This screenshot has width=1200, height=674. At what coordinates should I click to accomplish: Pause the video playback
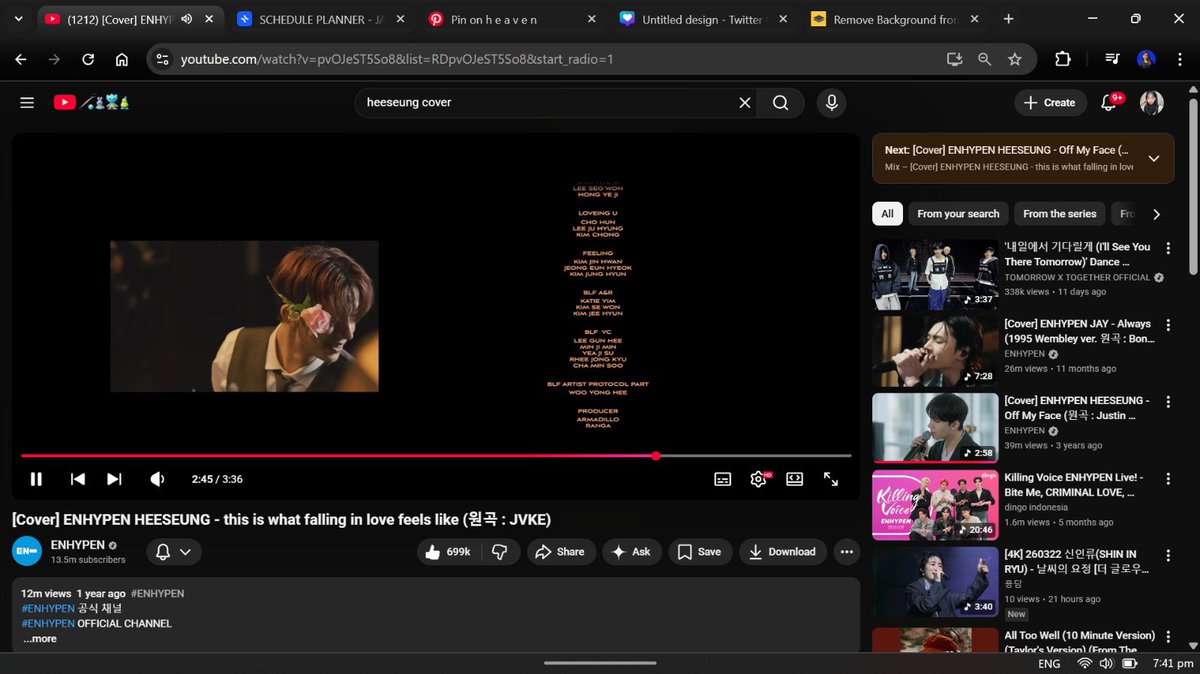point(36,479)
